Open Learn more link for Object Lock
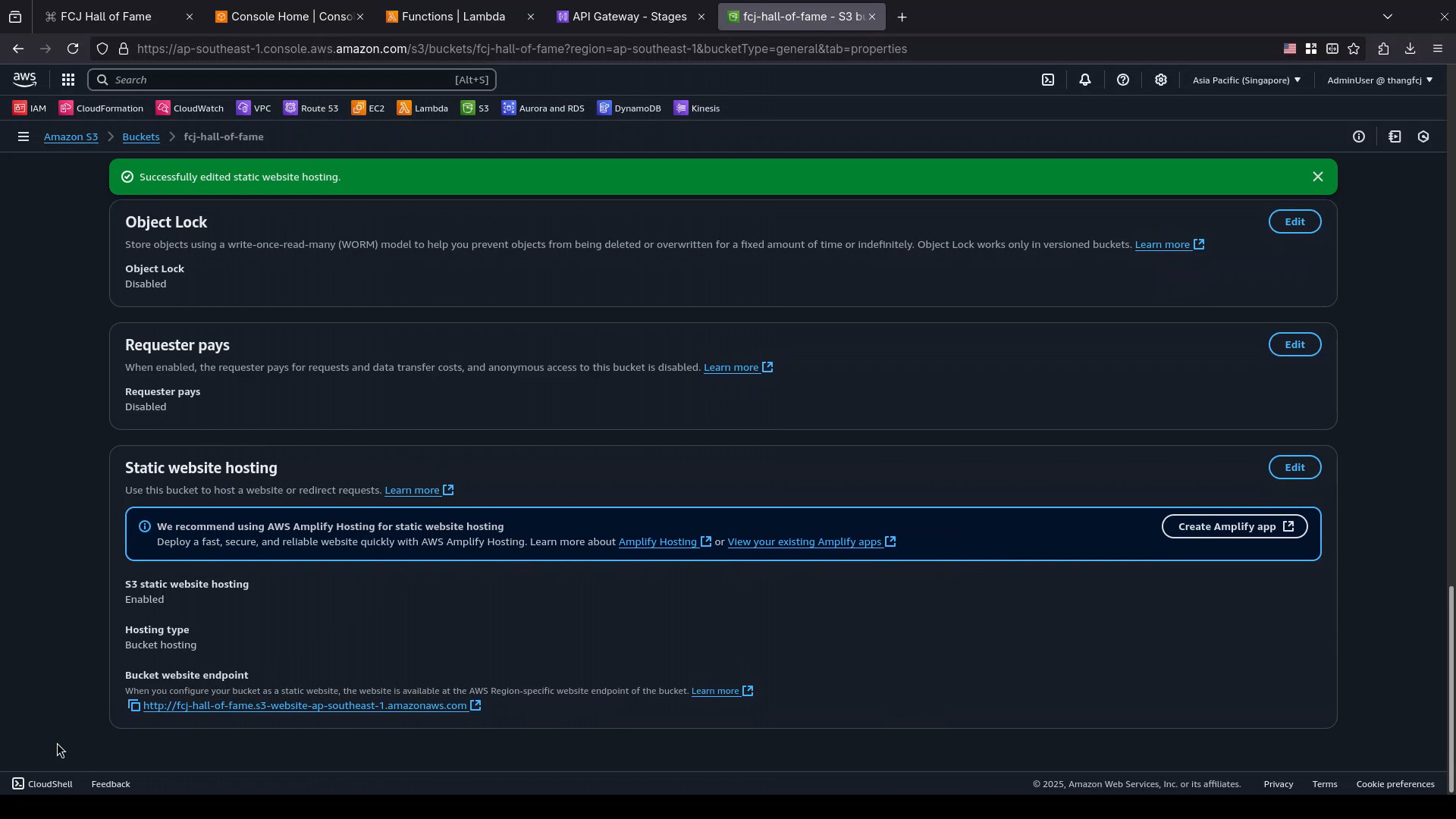This screenshot has width=1456, height=819. coord(1169,245)
